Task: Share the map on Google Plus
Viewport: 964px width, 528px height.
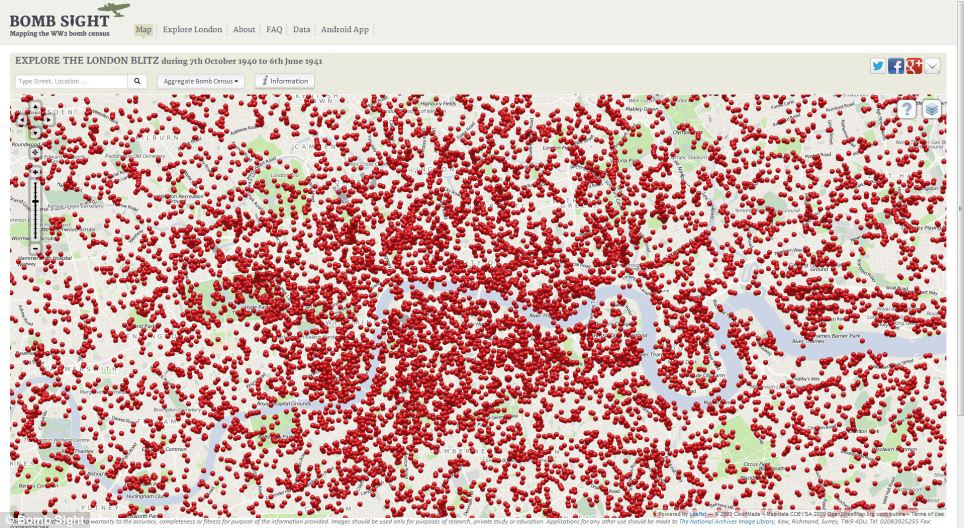Action: click(914, 66)
